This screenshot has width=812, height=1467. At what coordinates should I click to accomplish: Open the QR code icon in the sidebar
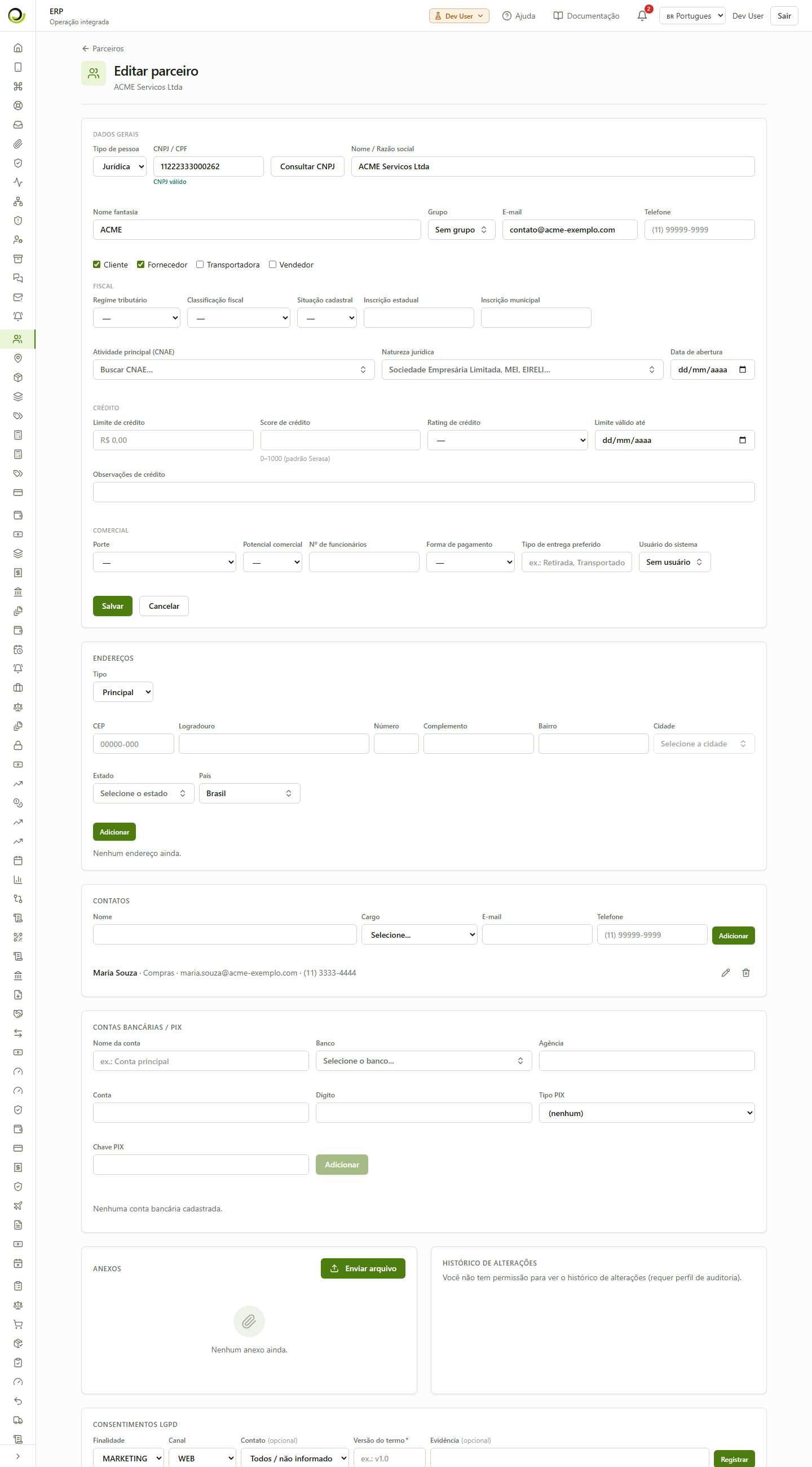(18, 937)
